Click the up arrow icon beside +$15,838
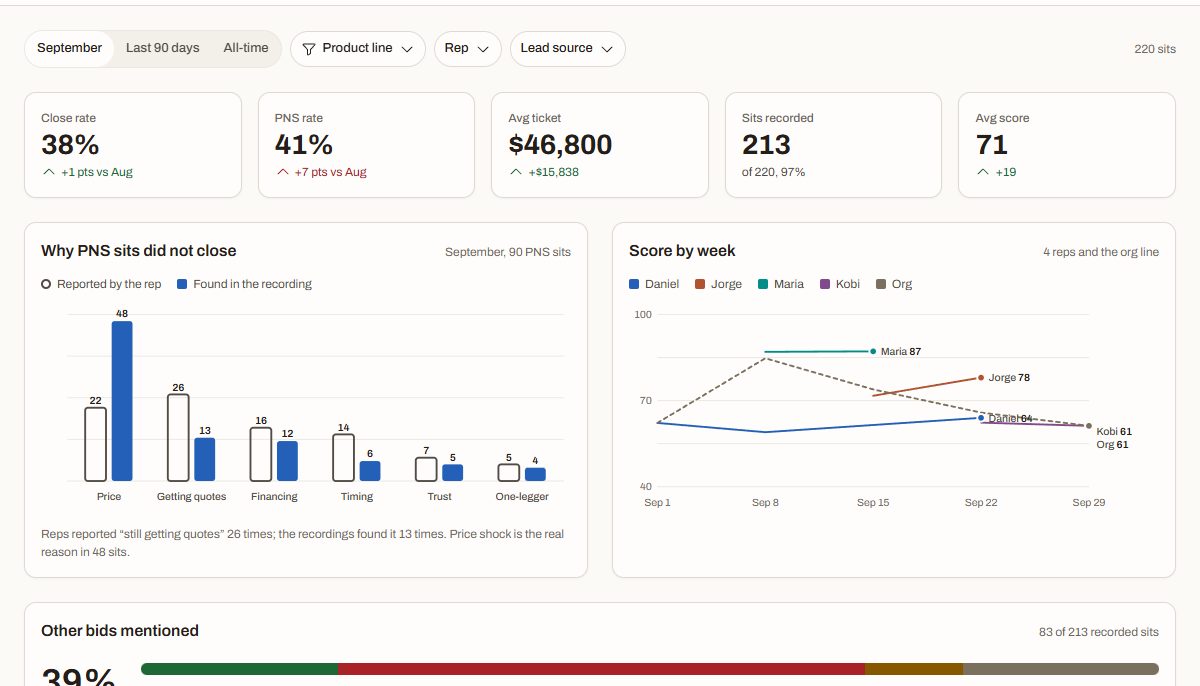This screenshot has height=686, width=1200. tap(516, 172)
